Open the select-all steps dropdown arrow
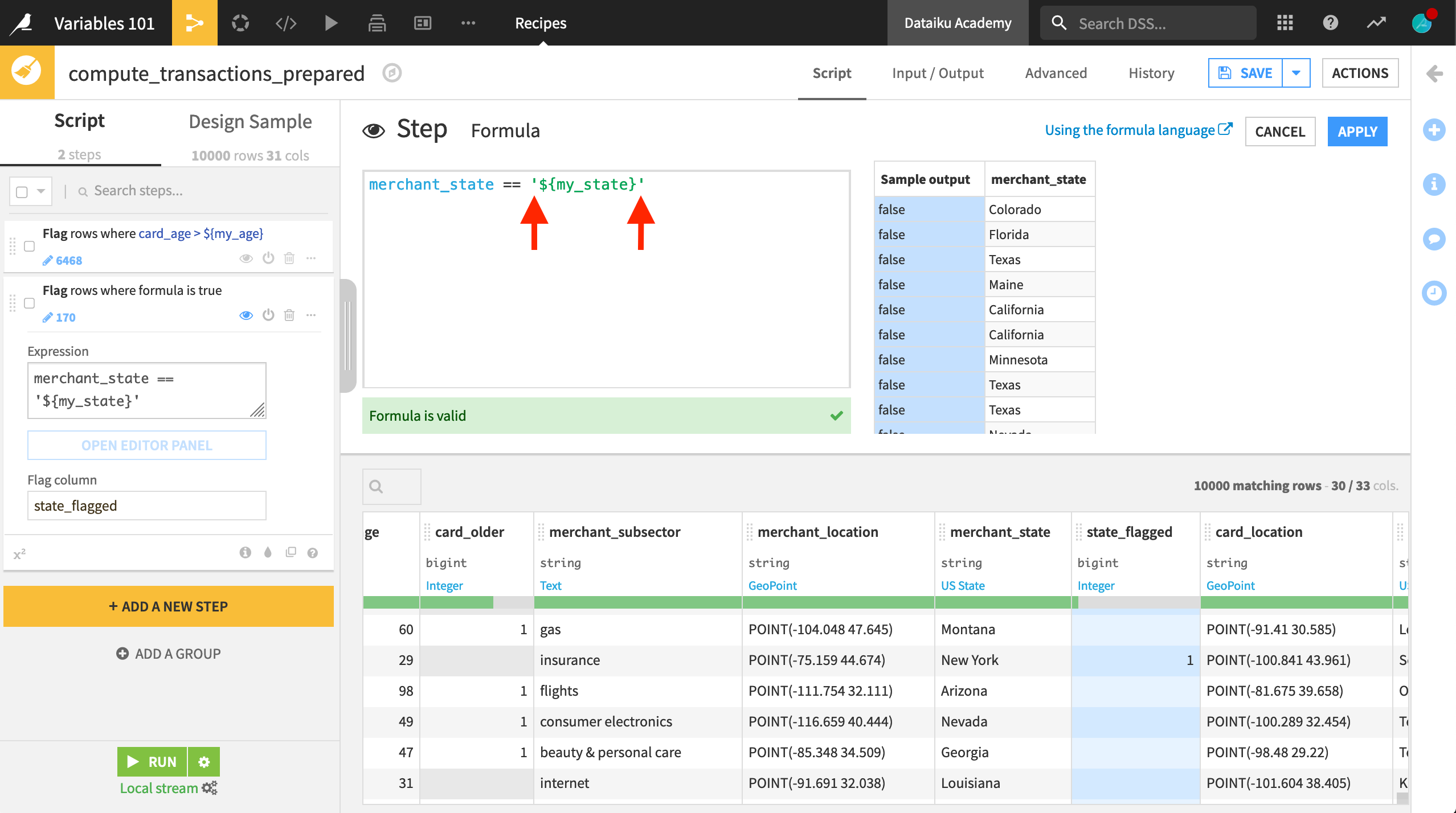This screenshot has height=813, width=1456. 40,191
